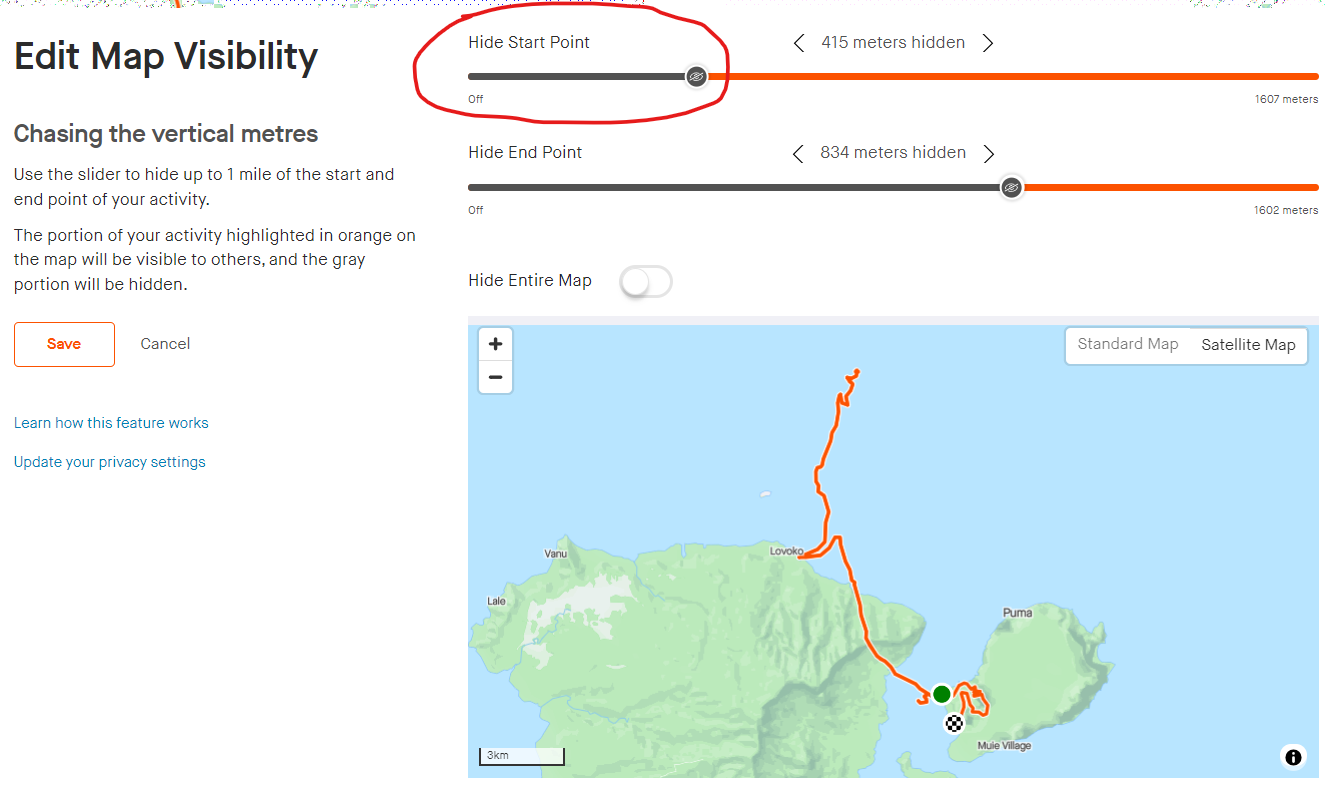Decrease end point hidden distance with left chevron
This screenshot has width=1325, height=788.
click(x=798, y=153)
